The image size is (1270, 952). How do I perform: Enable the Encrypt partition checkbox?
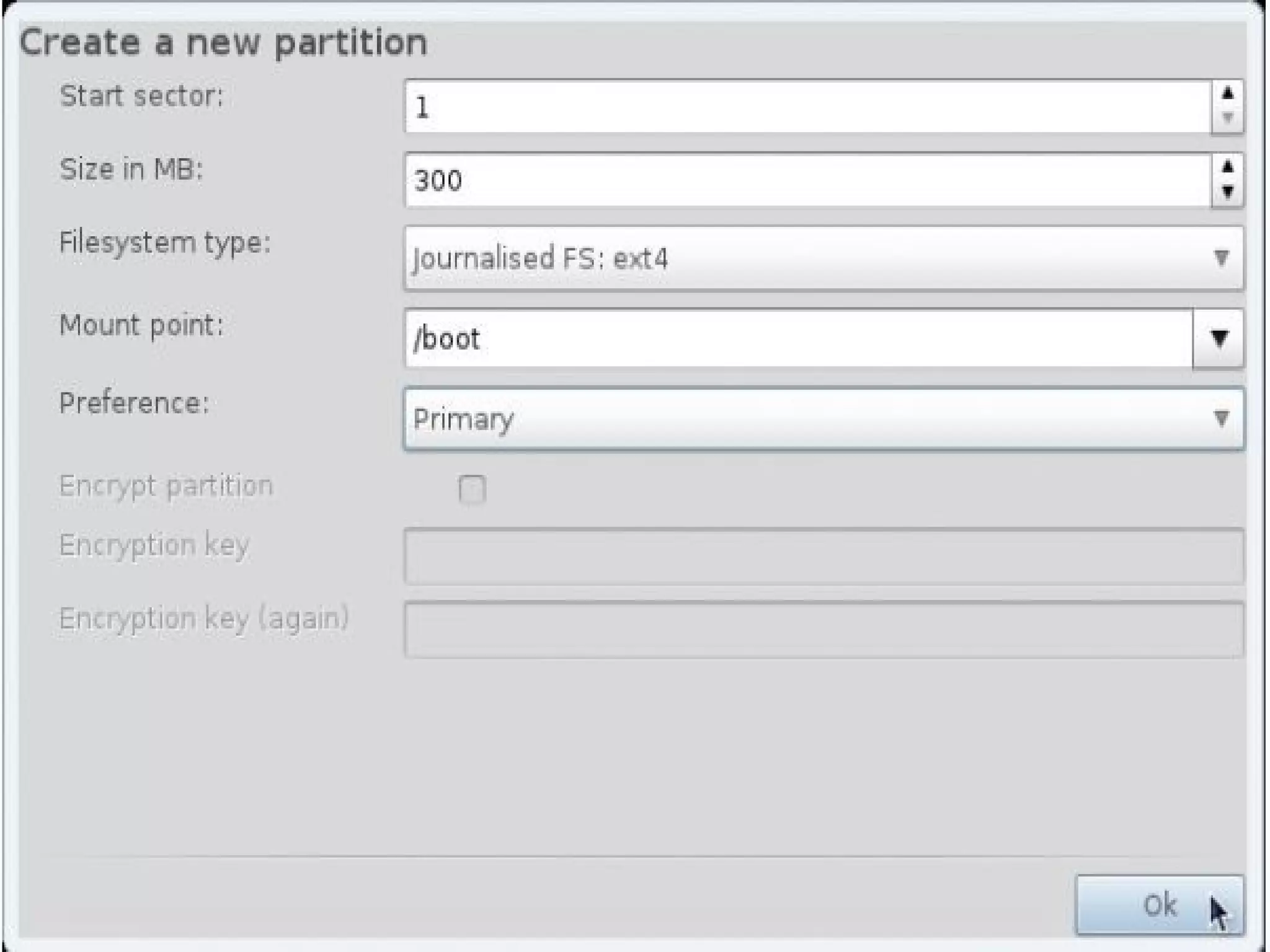(472, 489)
